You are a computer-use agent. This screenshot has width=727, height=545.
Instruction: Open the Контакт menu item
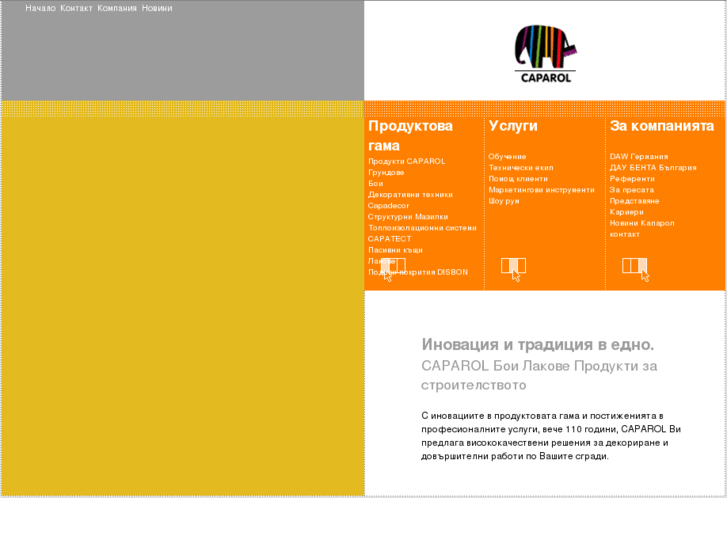point(76,8)
